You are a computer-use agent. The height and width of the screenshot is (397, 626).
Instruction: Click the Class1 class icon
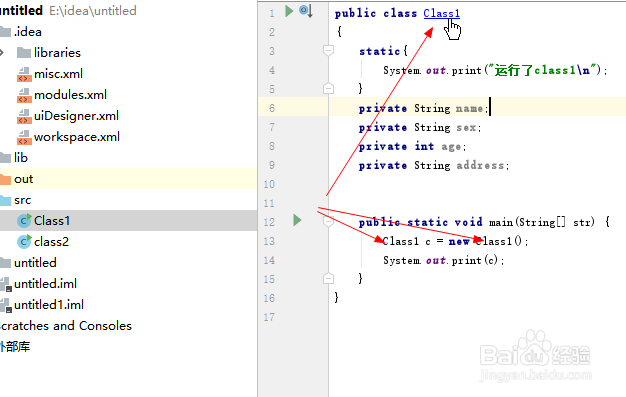click(x=24, y=220)
